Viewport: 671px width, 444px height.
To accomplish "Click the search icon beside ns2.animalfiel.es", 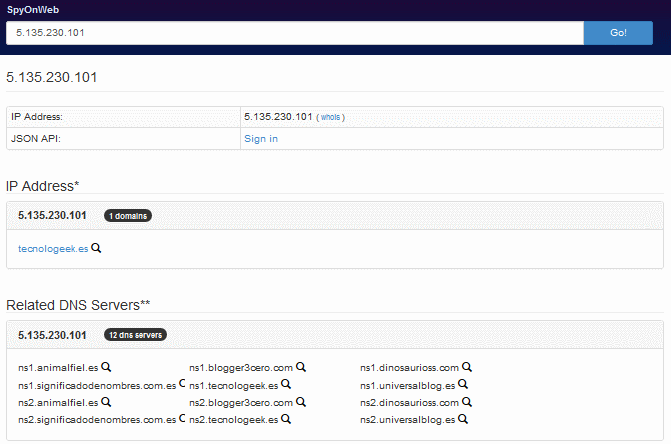I will (106, 402).
